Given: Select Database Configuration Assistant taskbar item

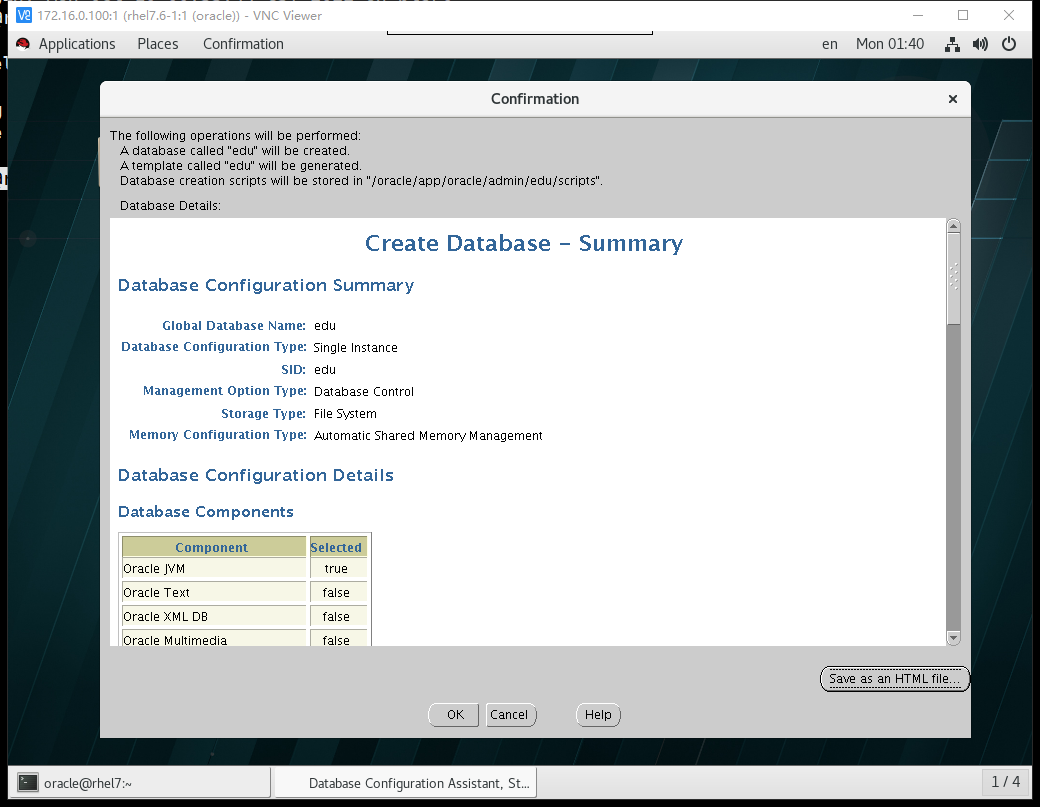Looking at the screenshot, I should point(405,783).
